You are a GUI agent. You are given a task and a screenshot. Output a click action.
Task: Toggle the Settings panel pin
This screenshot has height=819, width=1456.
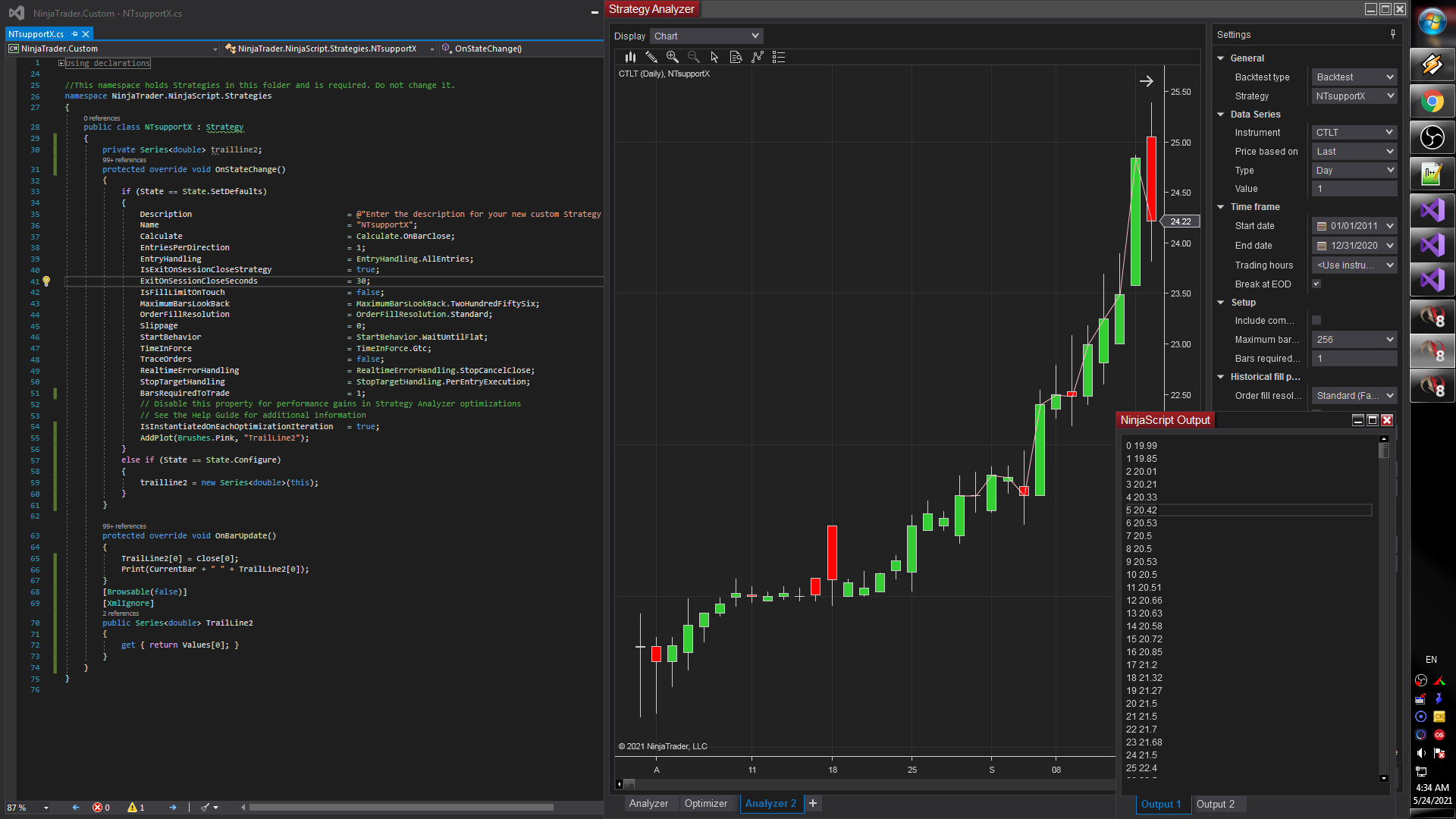click(x=1392, y=34)
